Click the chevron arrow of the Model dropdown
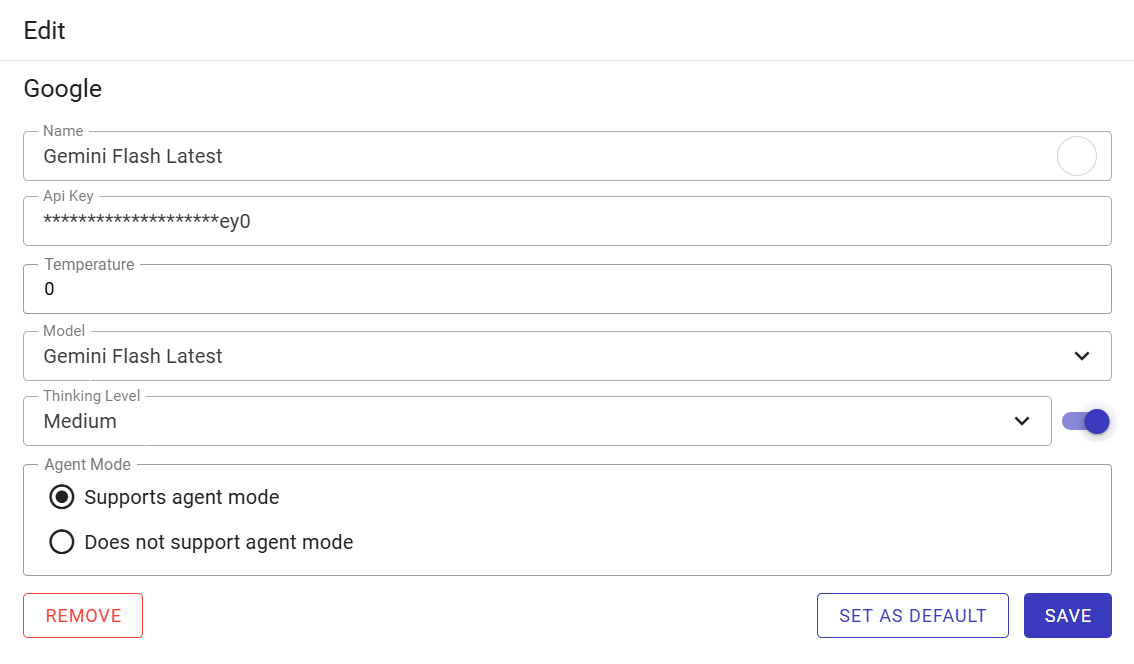This screenshot has width=1134, height=664. (1081, 356)
